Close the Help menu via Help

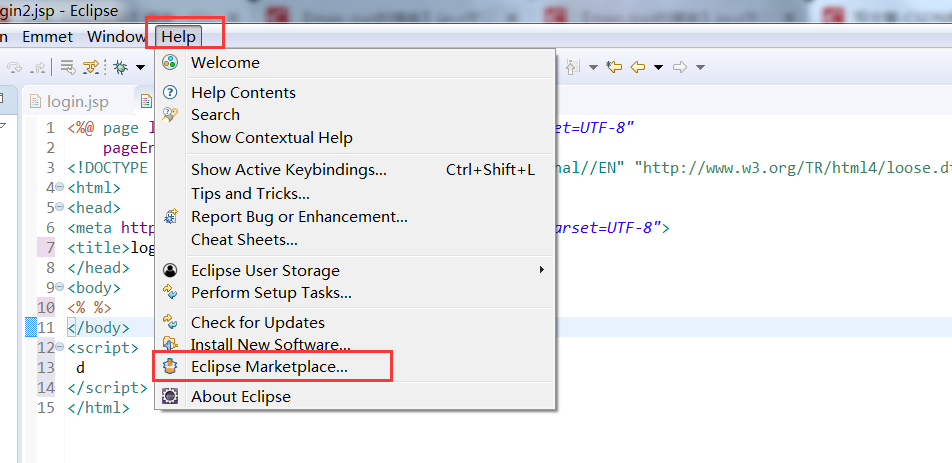[x=178, y=36]
